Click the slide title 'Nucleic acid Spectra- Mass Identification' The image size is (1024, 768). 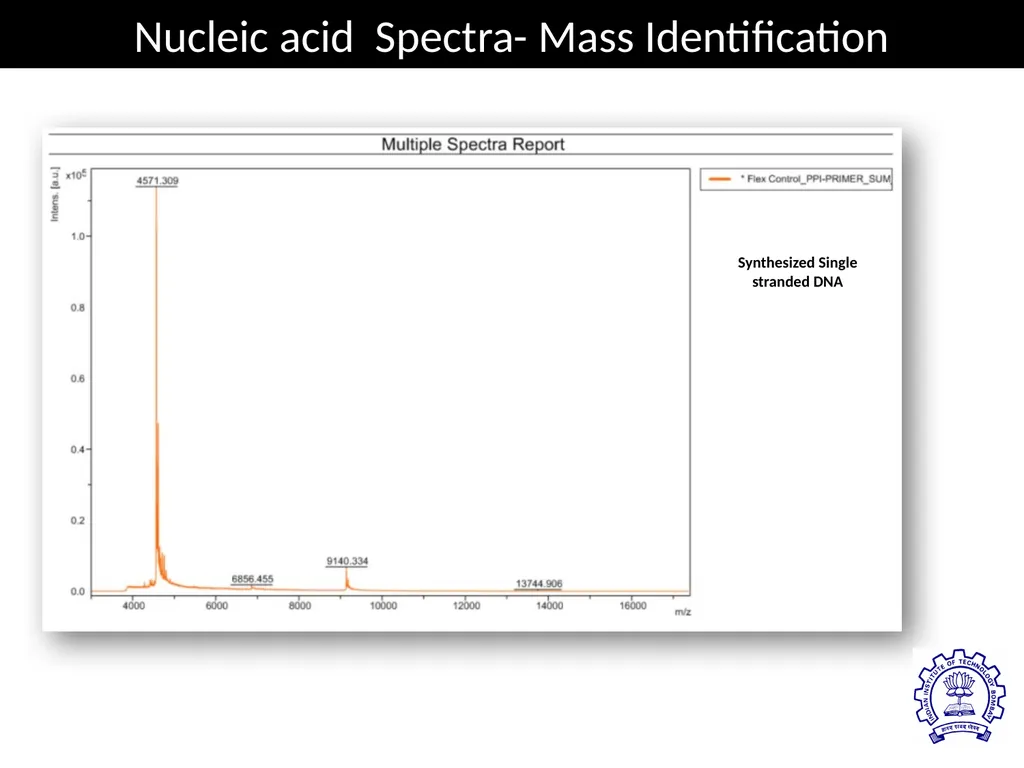tap(511, 37)
